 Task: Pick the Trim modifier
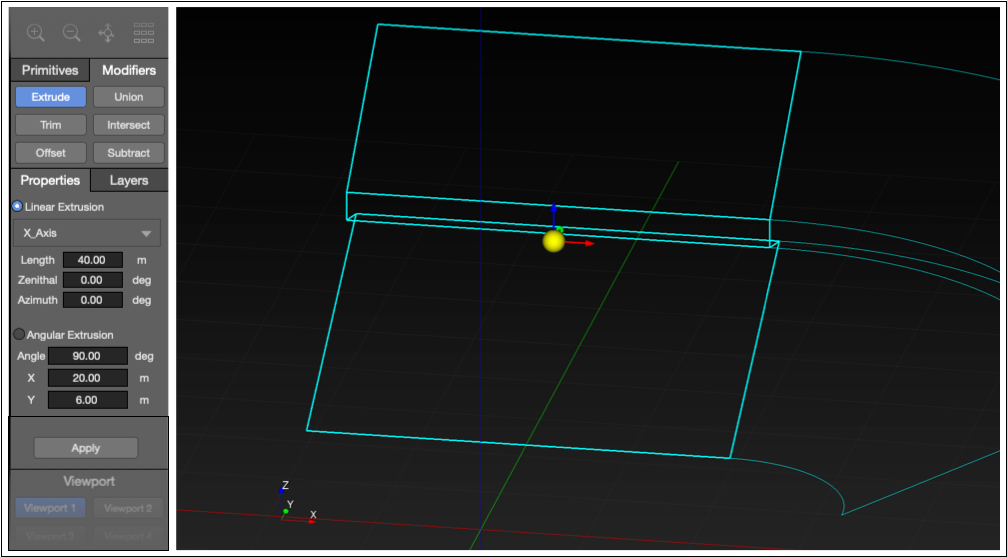coord(51,125)
